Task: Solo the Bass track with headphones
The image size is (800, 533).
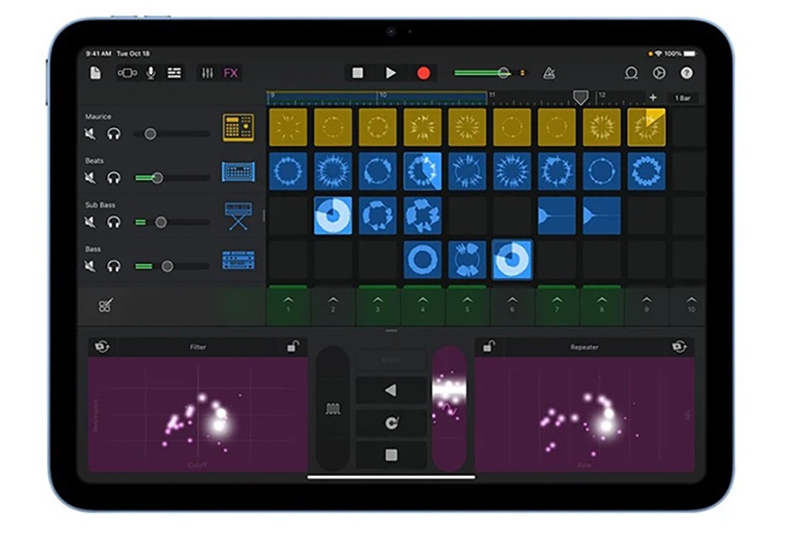Action: pyautogui.click(x=114, y=266)
